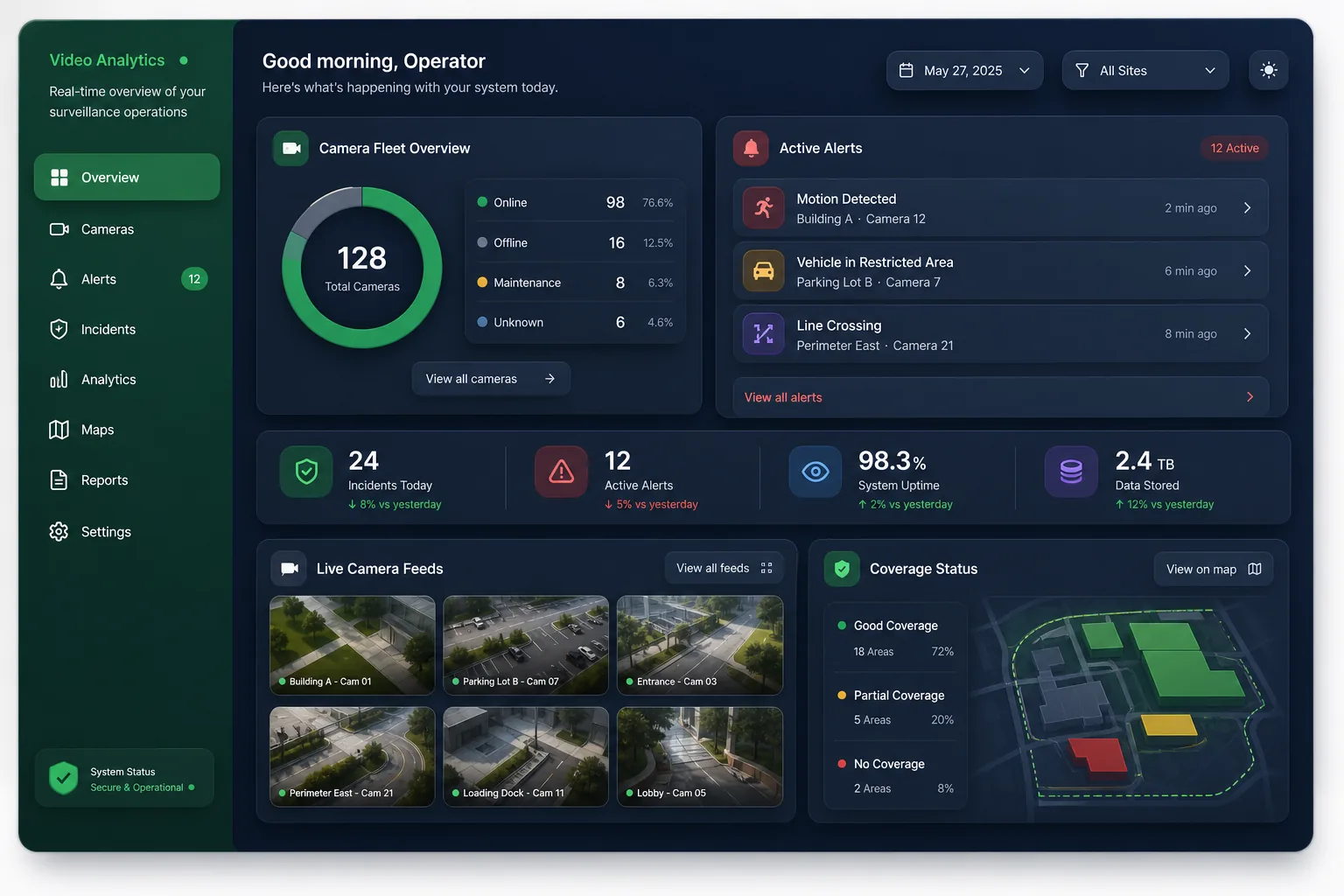Open the All Sites filter dropdown
This screenshot has height=896, width=1344.
[1144, 70]
